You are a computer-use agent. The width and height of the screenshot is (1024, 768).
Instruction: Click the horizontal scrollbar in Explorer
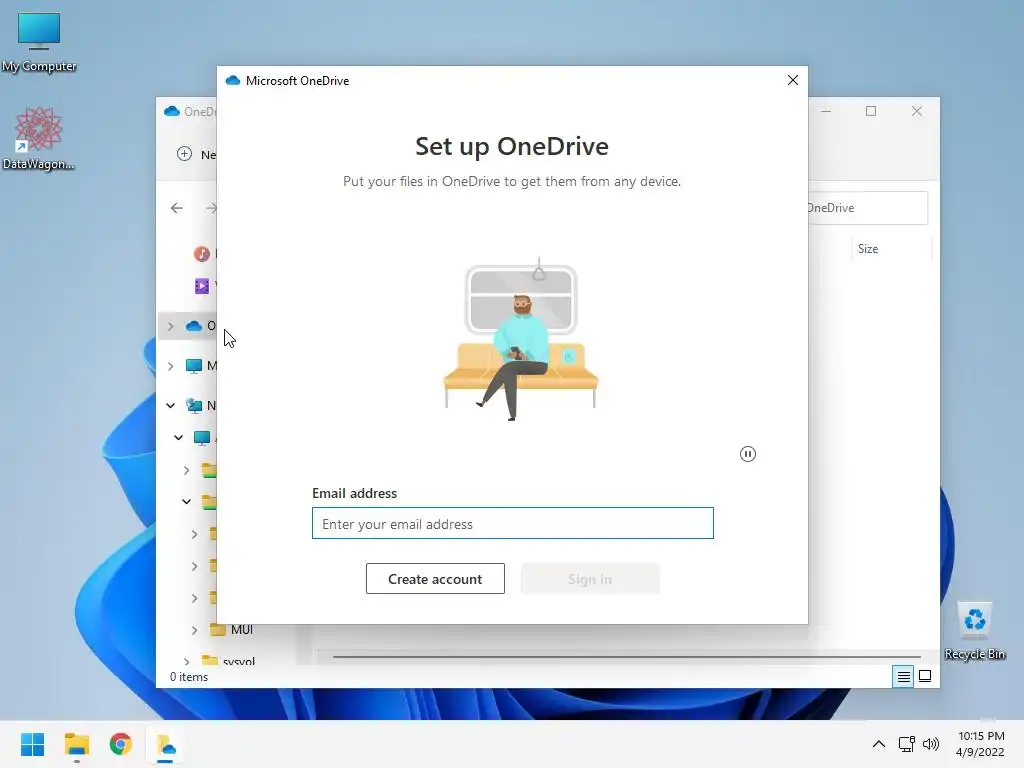tap(626, 656)
